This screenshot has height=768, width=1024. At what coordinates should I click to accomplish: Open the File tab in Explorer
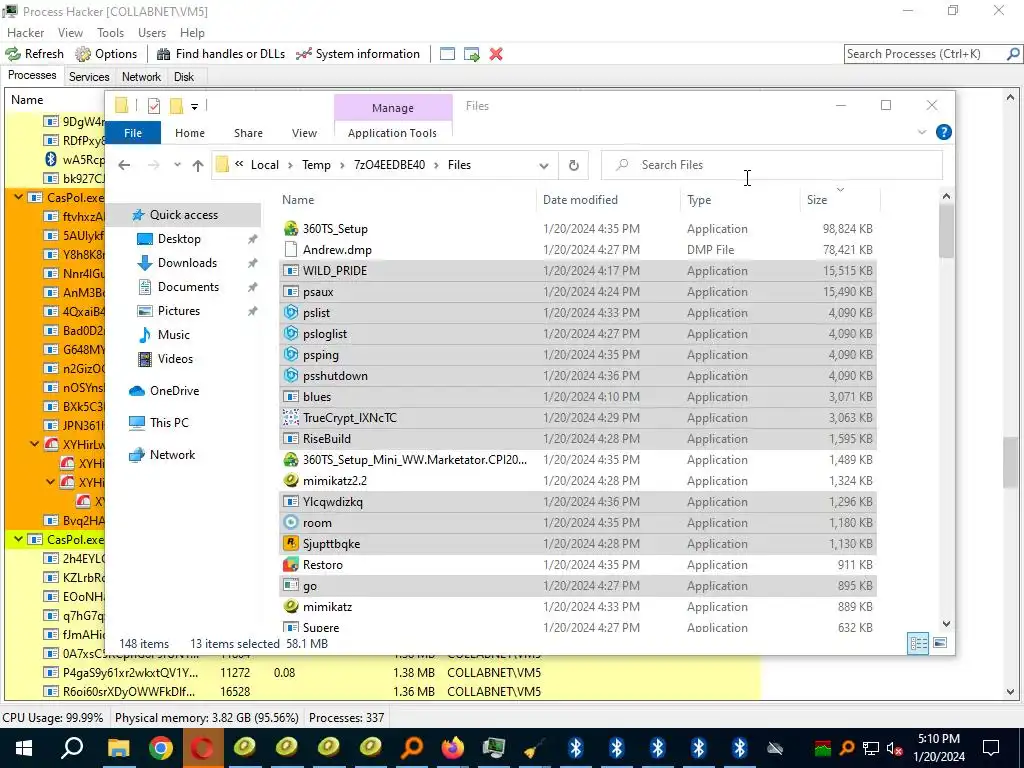pos(133,133)
